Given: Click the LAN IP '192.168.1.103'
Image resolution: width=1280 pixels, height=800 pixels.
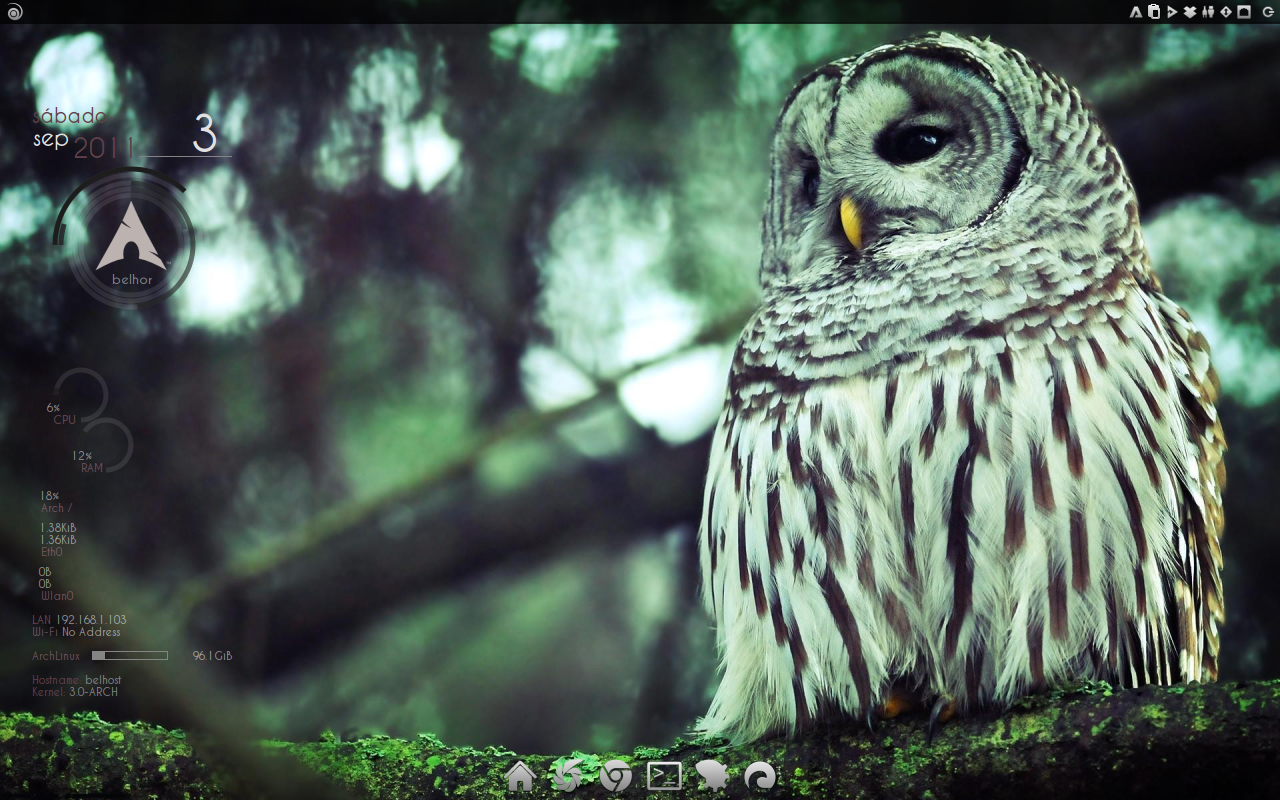Looking at the screenshot, I should coord(91,620).
